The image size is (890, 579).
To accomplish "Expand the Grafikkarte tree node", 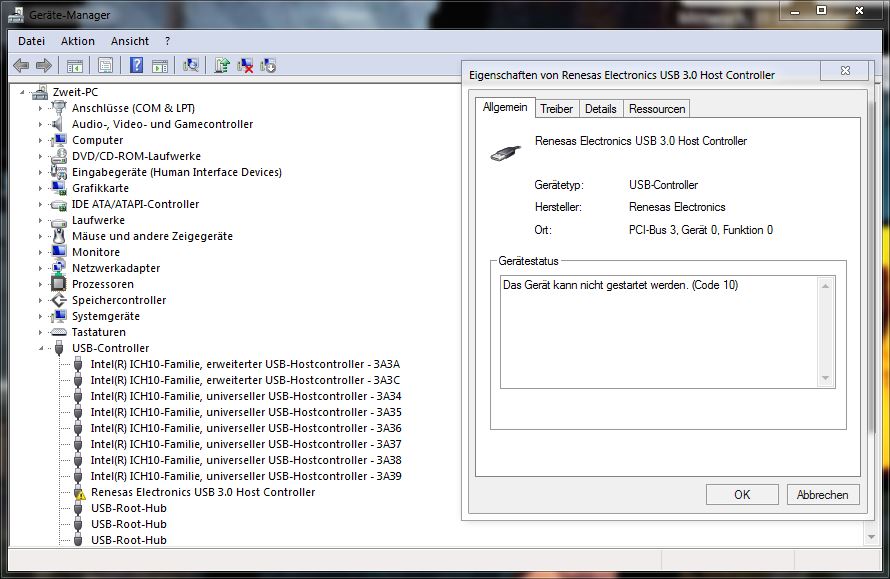I will click(x=40, y=188).
